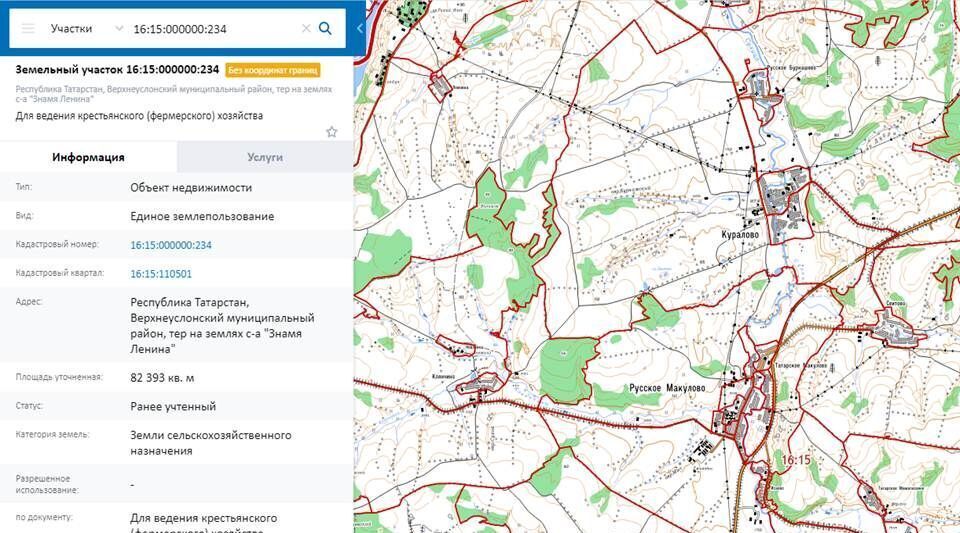
Task: Click the status value Ранее учтенный
Action: click(x=173, y=406)
